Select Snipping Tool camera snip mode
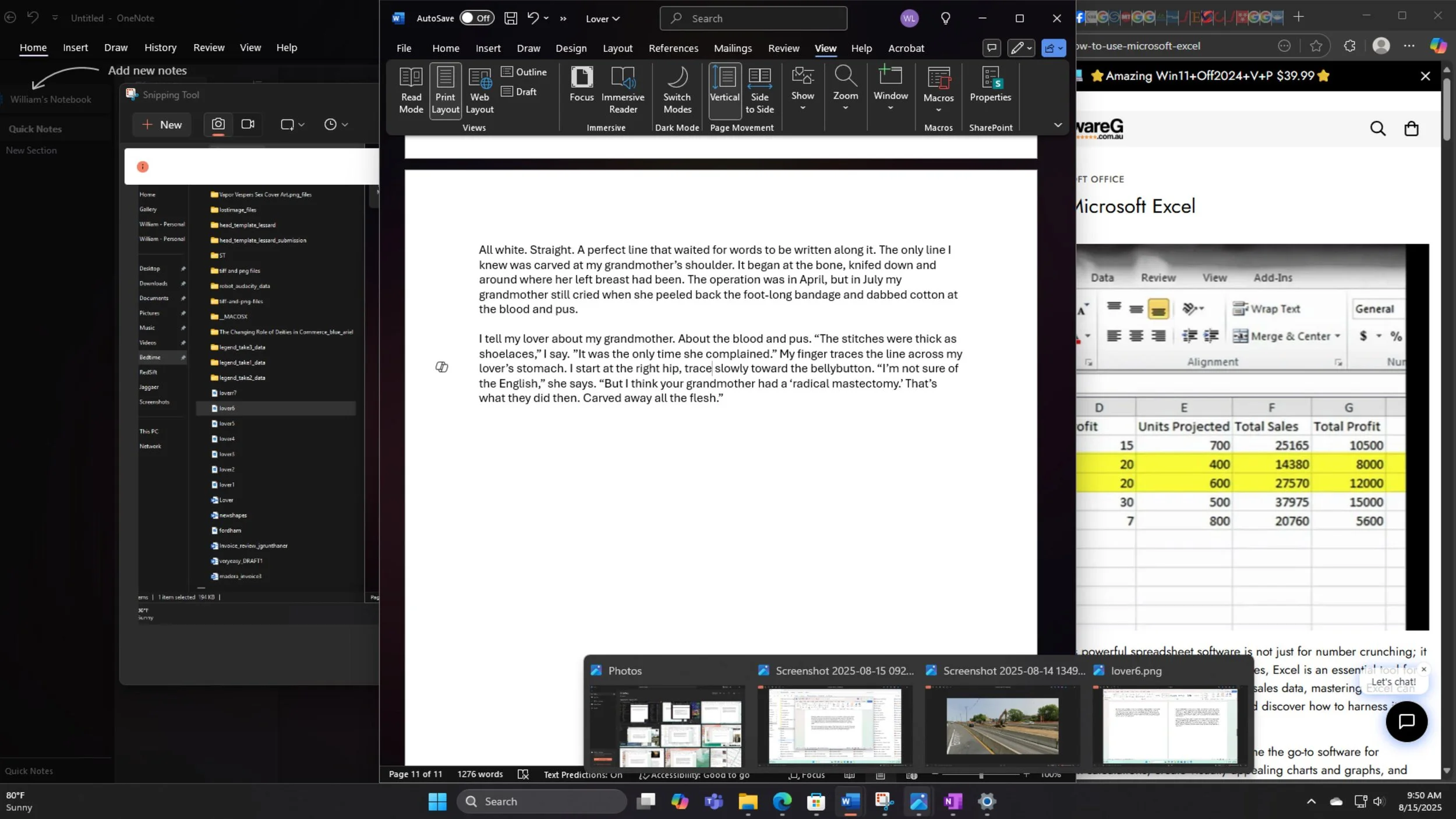This screenshot has width=1456, height=819. point(218,124)
